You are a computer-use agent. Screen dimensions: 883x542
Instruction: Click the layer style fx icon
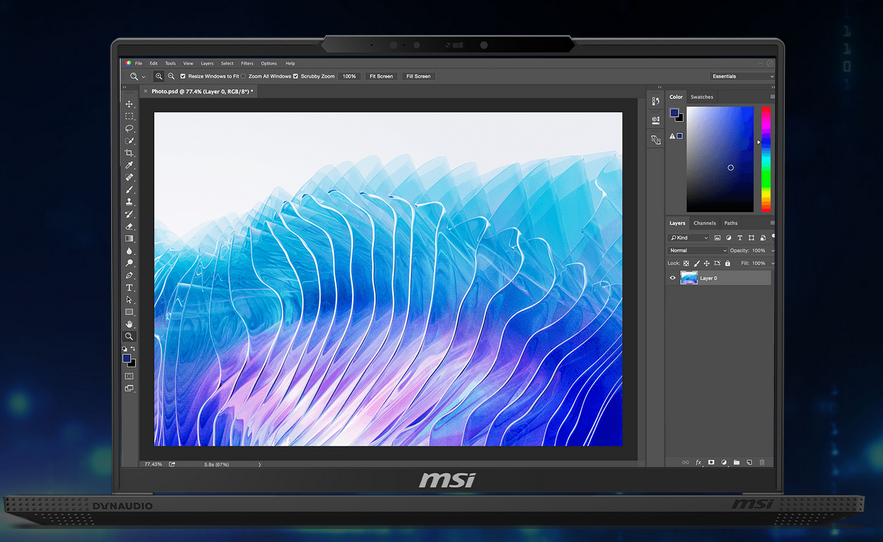pyautogui.click(x=698, y=463)
